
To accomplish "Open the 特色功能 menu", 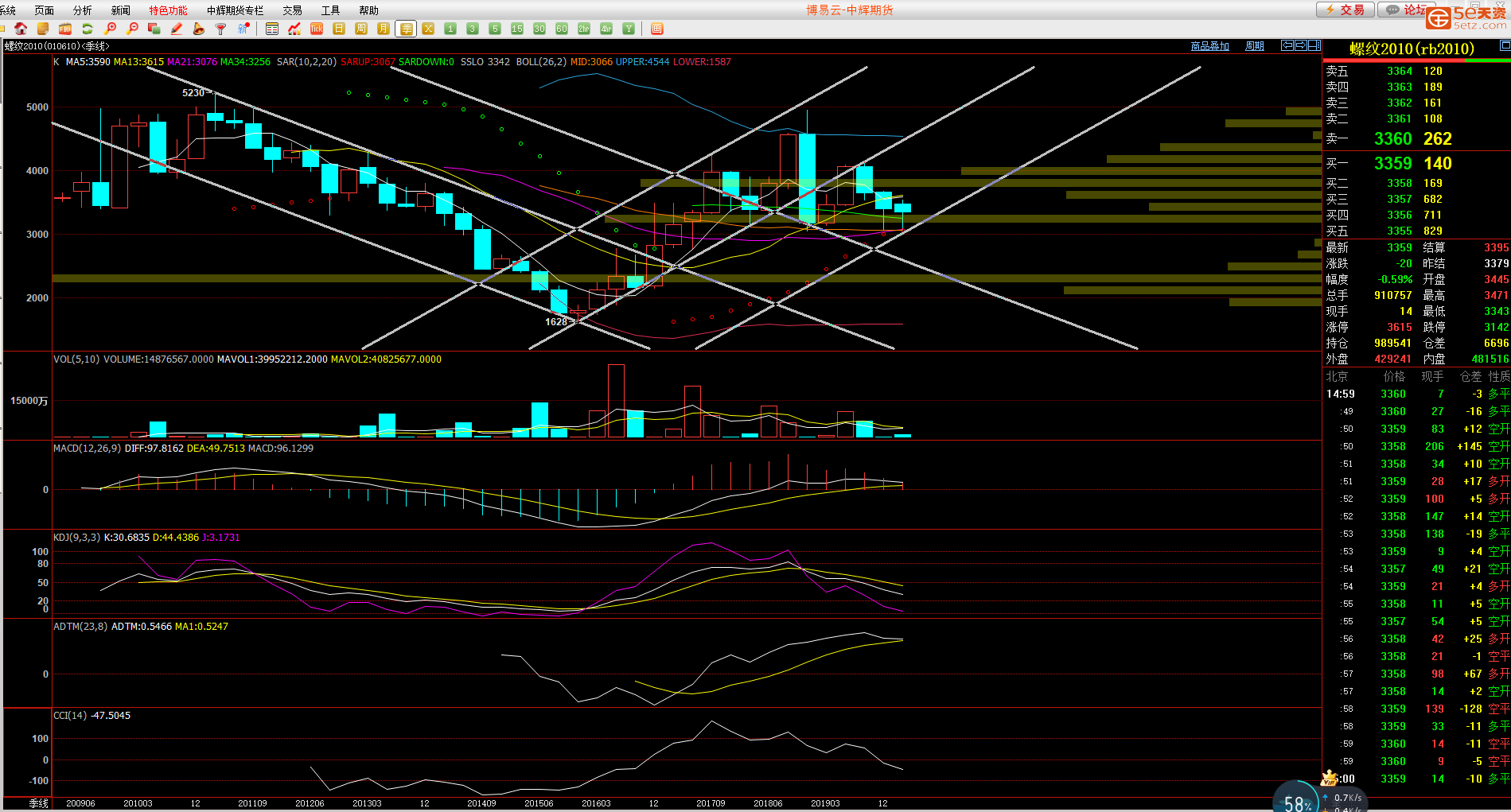I will click(x=168, y=10).
